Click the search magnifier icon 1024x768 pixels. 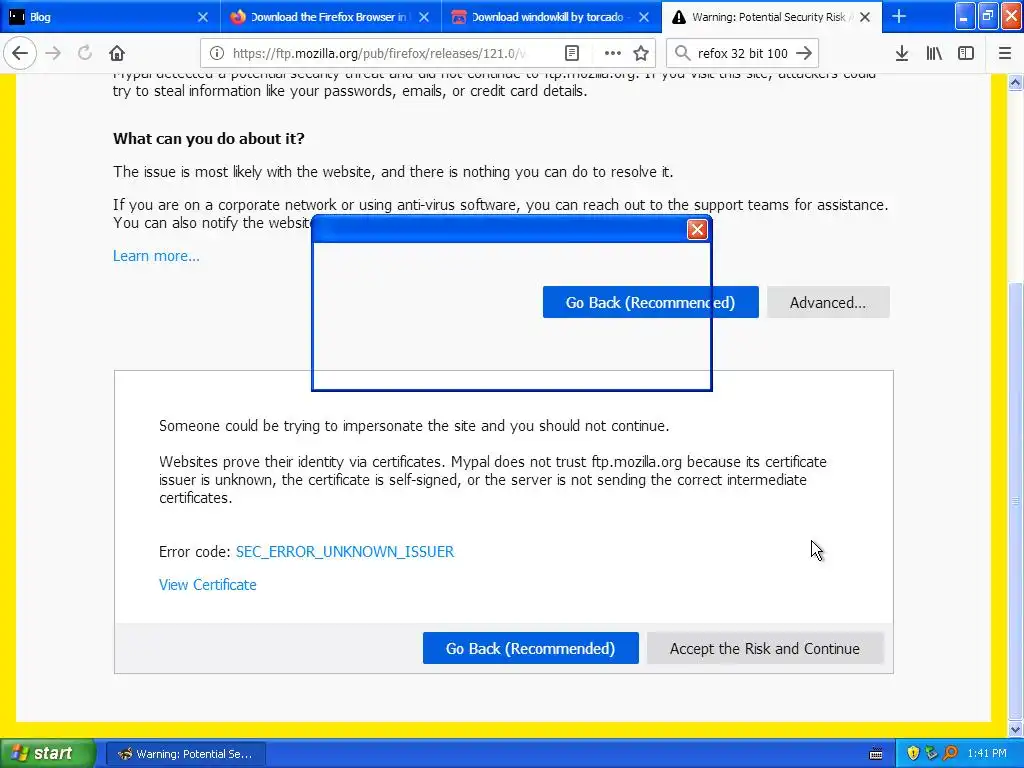pos(682,53)
